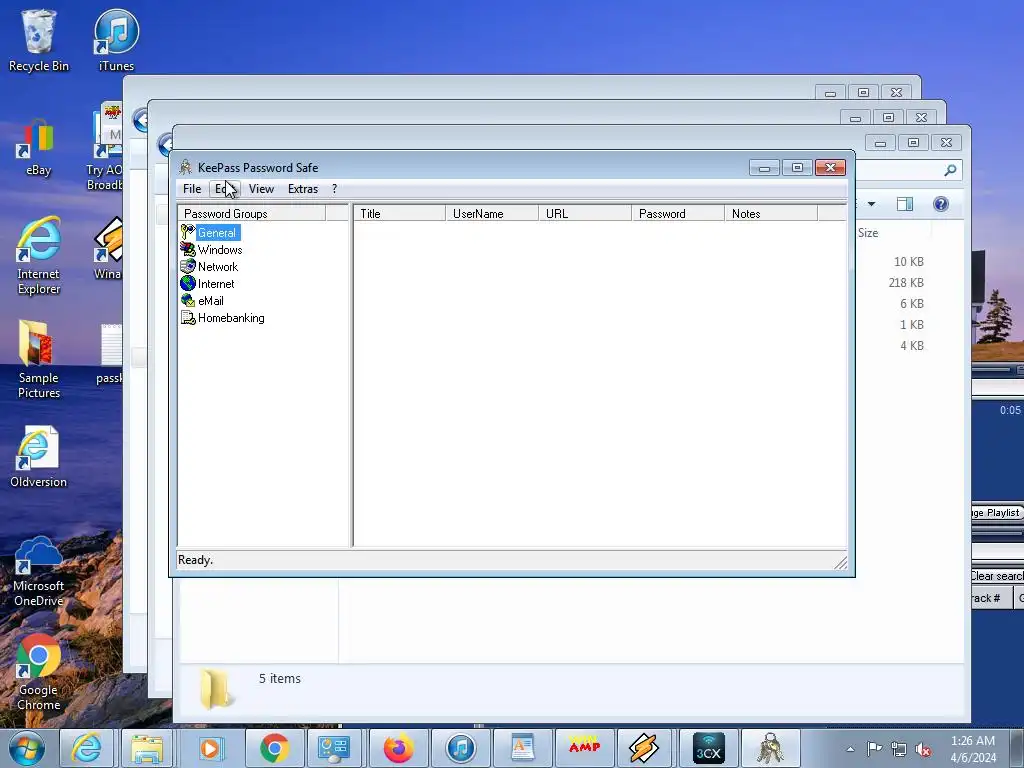Open iTunes from the taskbar

click(460, 748)
